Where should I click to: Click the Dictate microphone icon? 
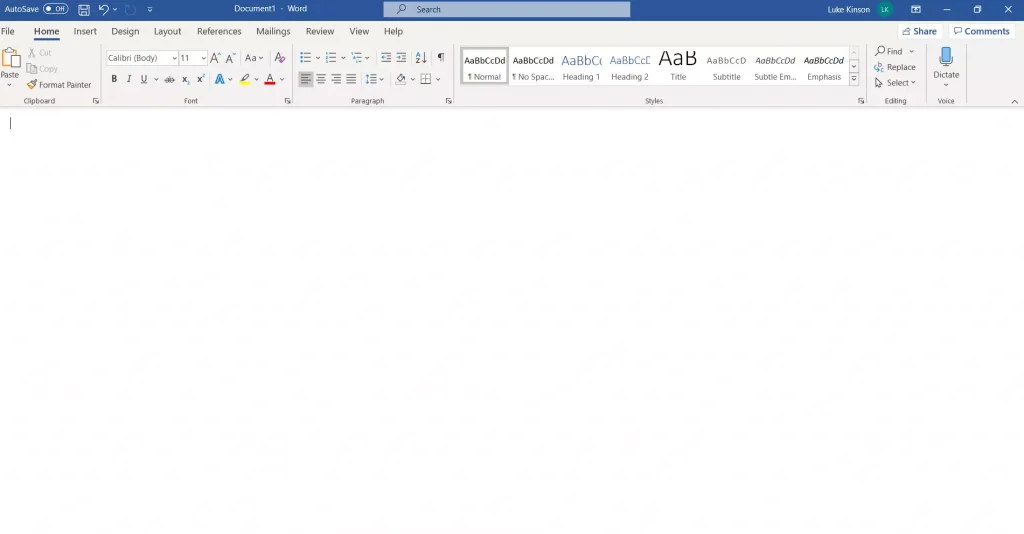pos(946,58)
